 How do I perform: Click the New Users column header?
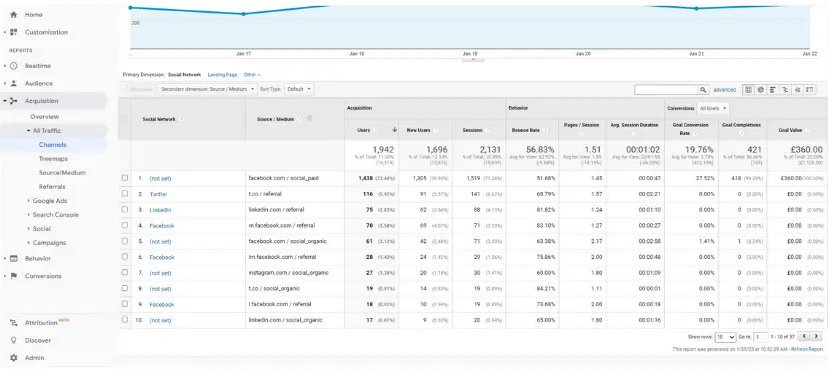click(418, 129)
